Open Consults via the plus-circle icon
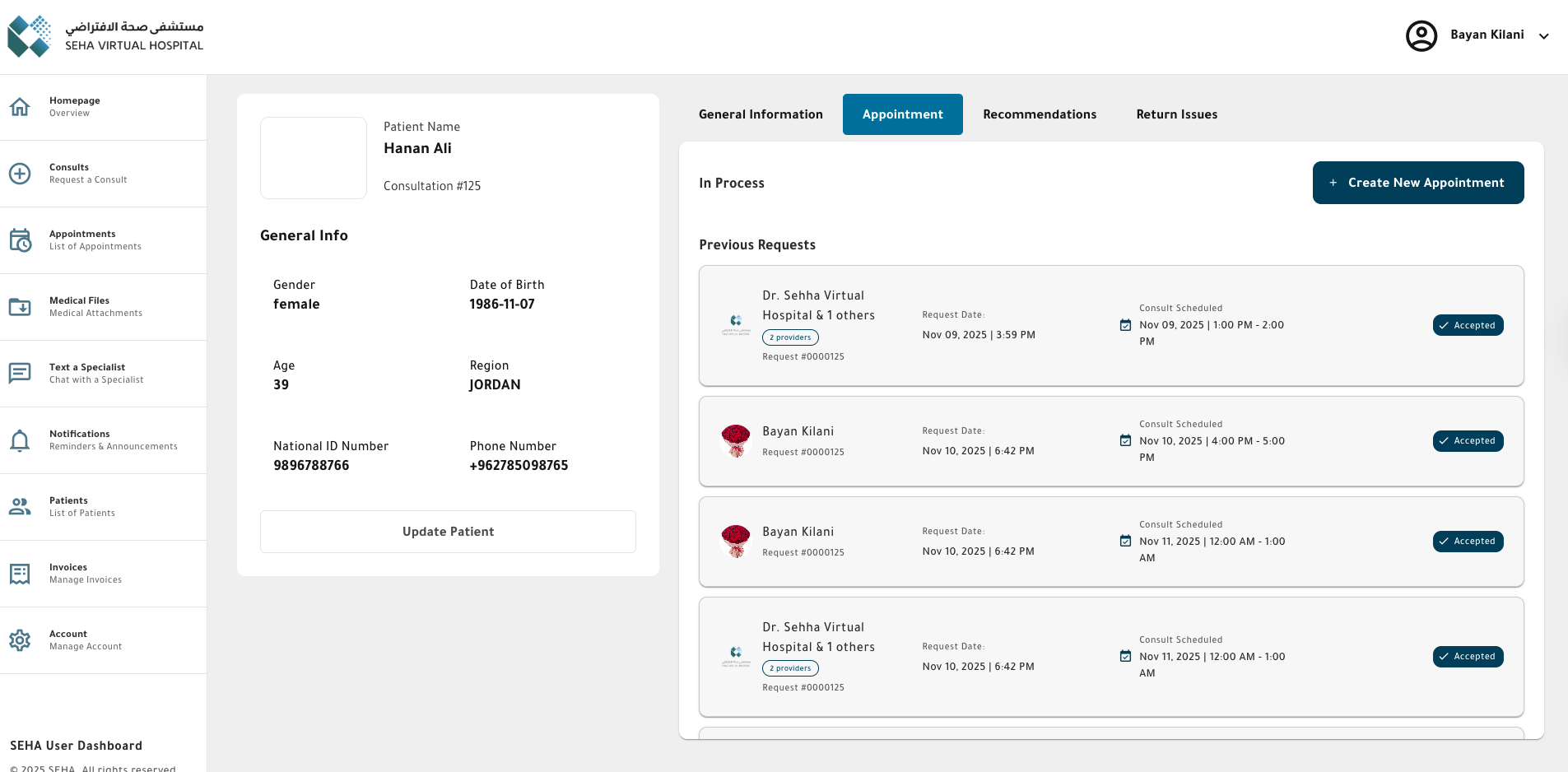The height and width of the screenshot is (772, 1568). (20, 174)
